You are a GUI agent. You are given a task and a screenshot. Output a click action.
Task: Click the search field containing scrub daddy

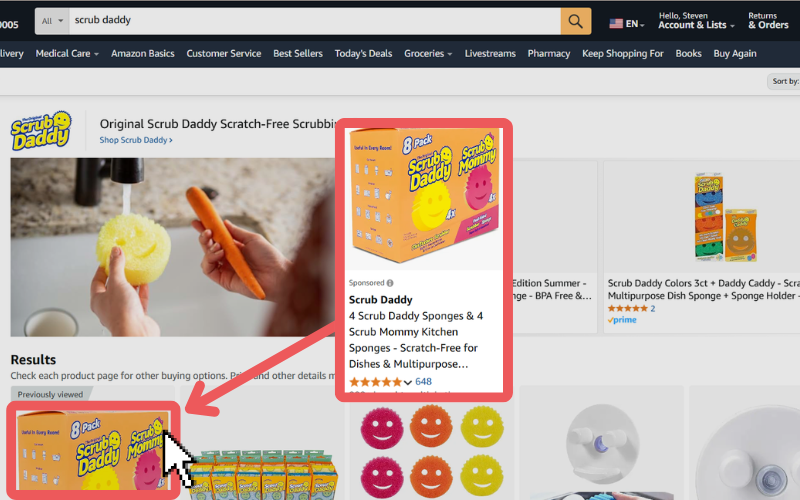[315, 21]
